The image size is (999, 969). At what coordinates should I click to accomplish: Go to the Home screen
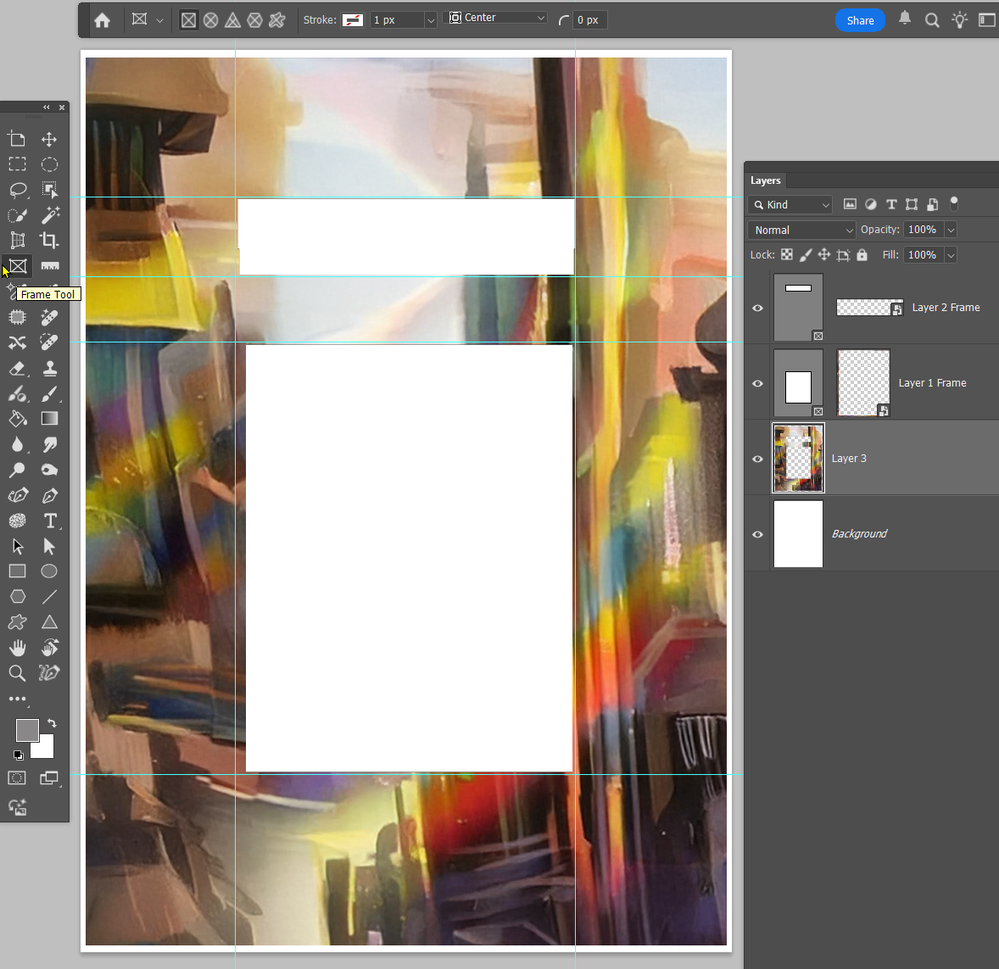coord(102,20)
